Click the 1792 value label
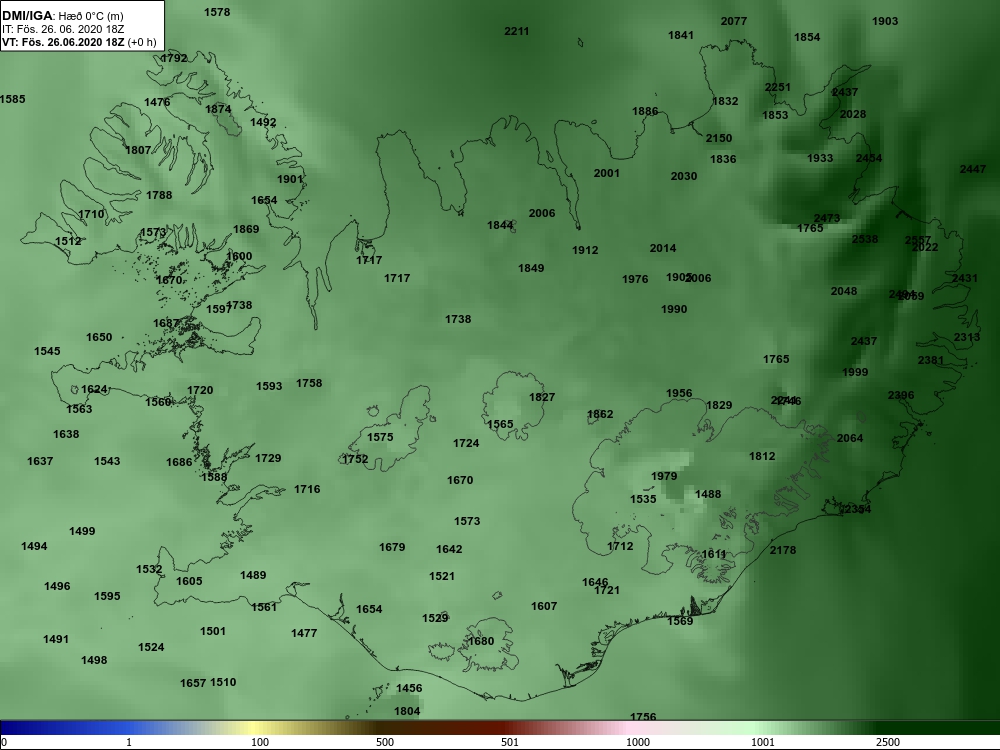1000x750 pixels. (x=174, y=58)
